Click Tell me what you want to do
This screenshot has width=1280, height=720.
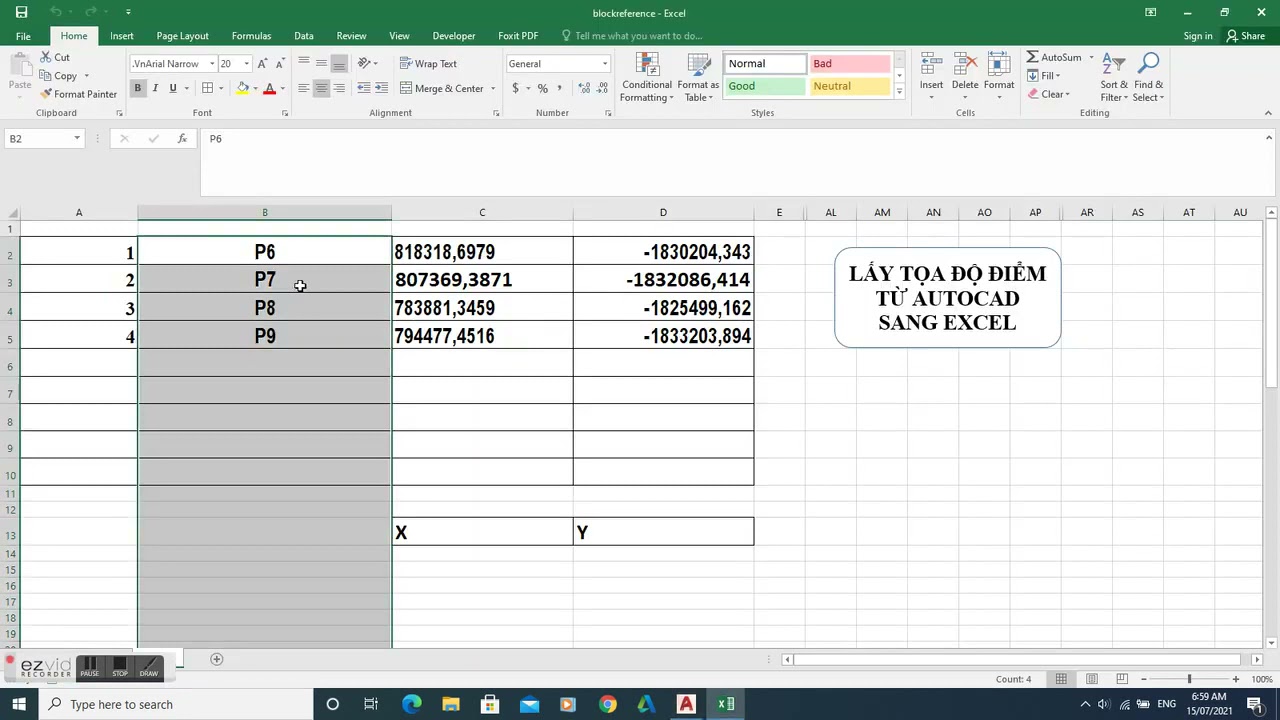[x=638, y=36]
